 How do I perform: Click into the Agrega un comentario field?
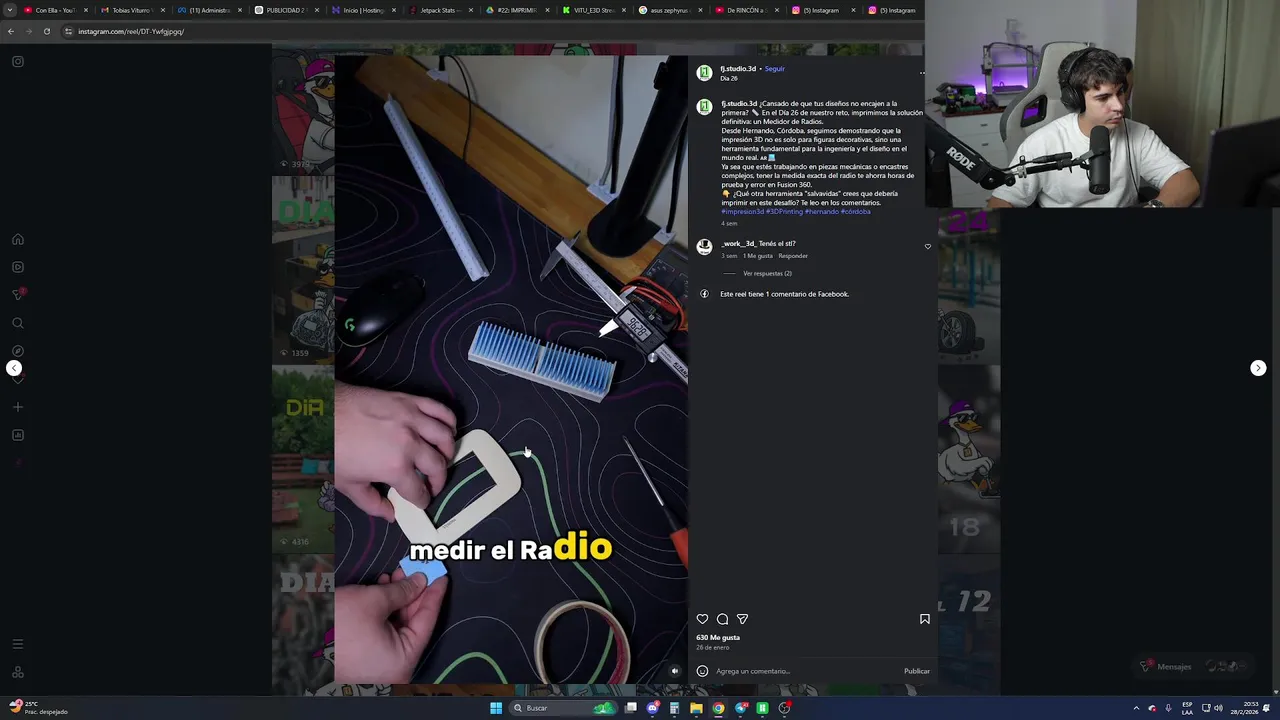point(808,671)
